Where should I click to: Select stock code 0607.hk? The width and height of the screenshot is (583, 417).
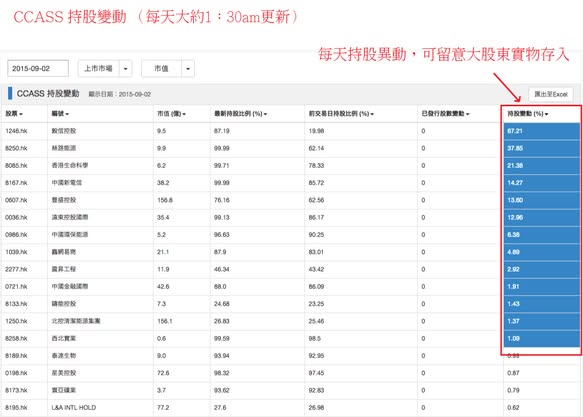coord(16,200)
